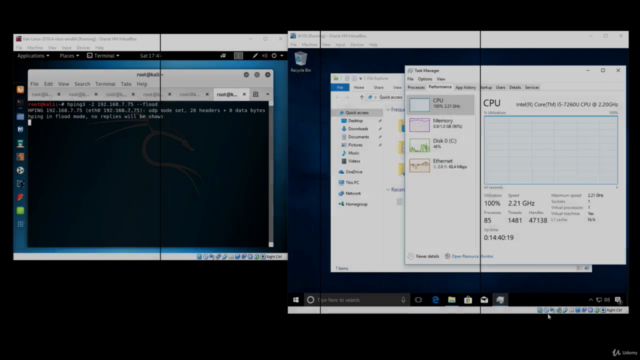The image size is (640, 360).
Task: Open Microsoft Store from taskbar
Action: pyautogui.click(x=468, y=300)
